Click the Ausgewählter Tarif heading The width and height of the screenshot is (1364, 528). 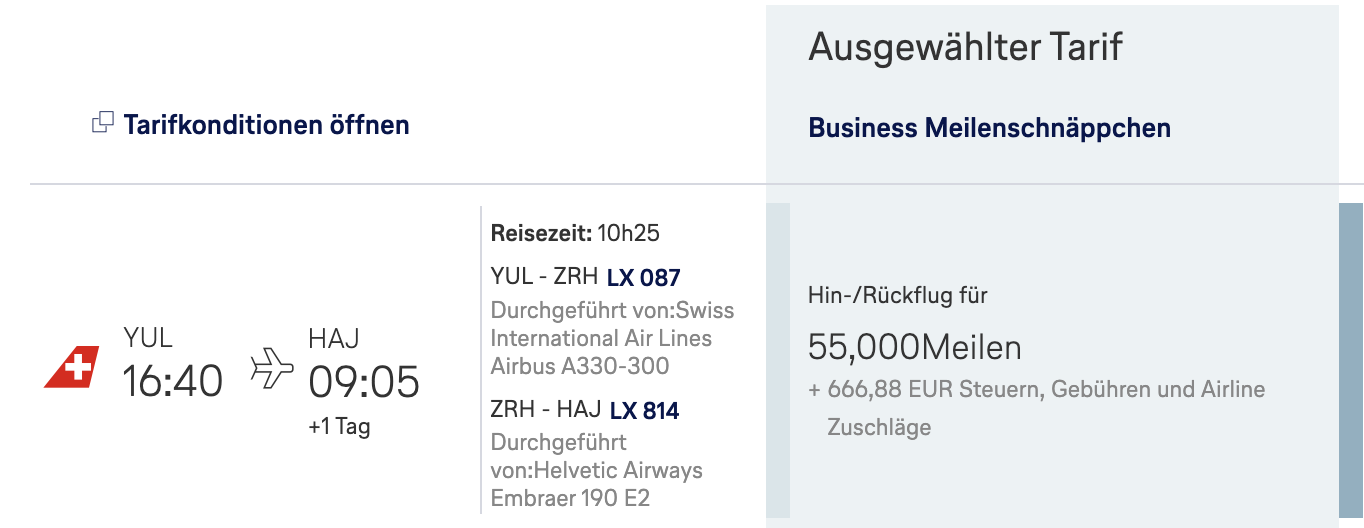tap(965, 47)
